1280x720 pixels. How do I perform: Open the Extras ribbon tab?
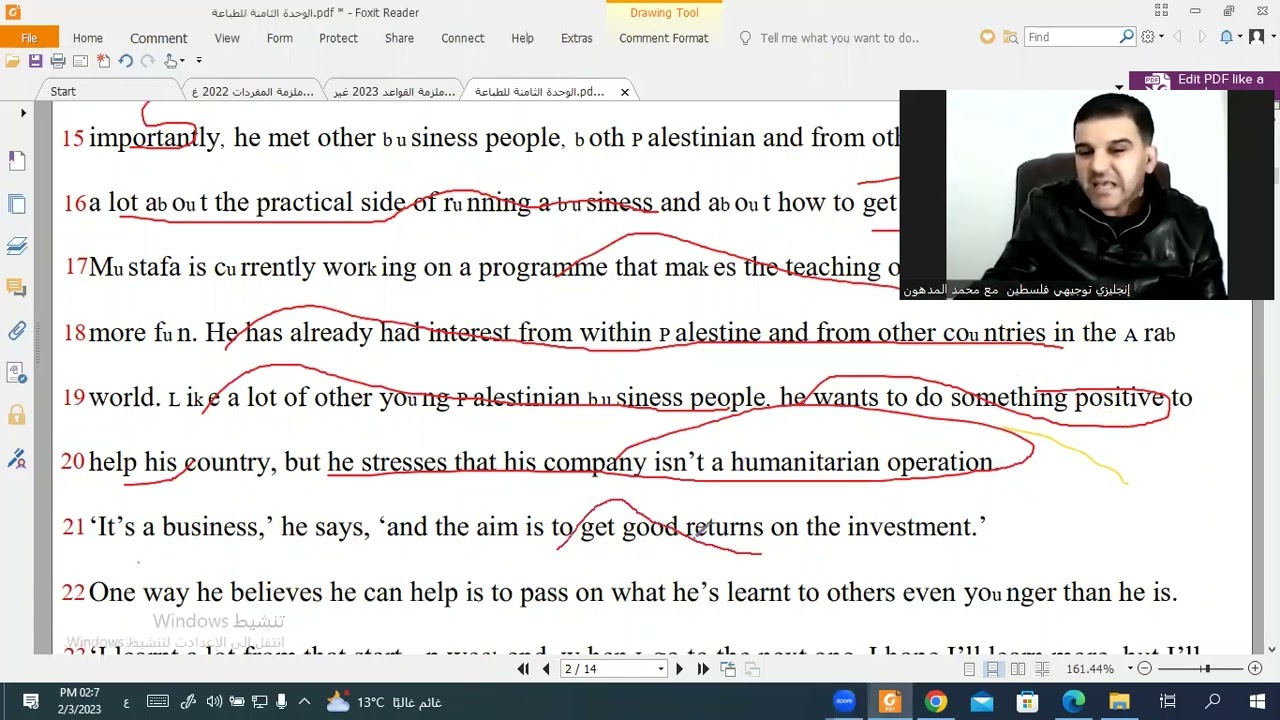click(x=576, y=38)
